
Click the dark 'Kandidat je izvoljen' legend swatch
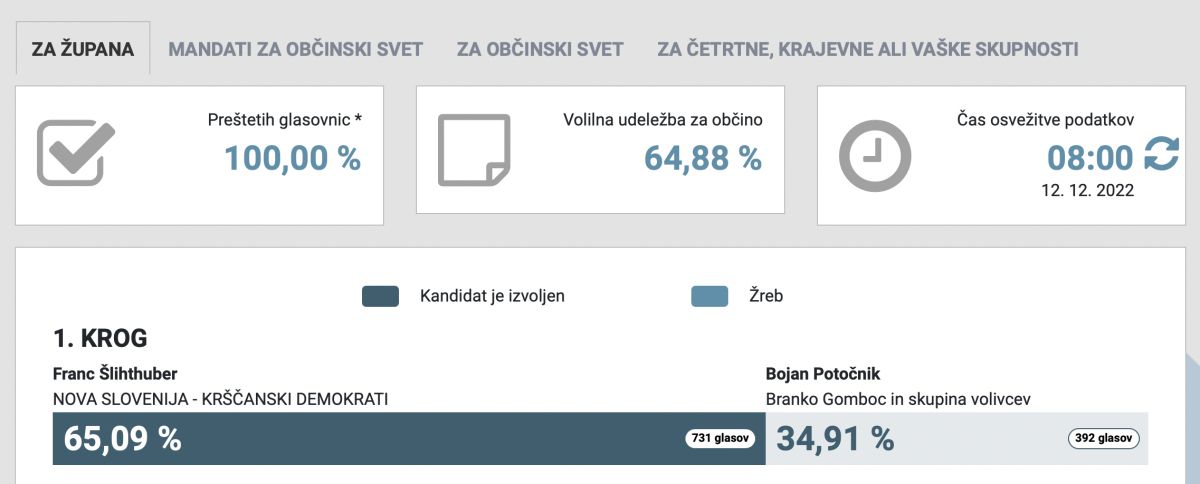380,296
